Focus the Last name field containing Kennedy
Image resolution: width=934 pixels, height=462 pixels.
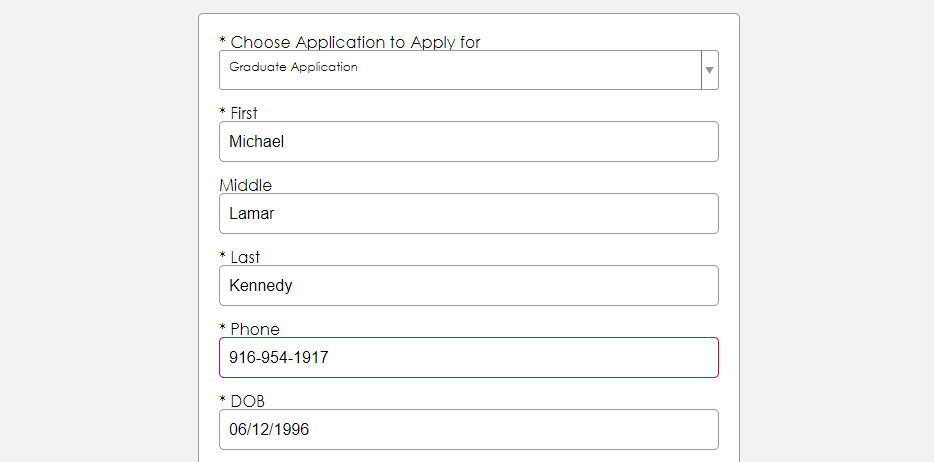click(x=468, y=285)
